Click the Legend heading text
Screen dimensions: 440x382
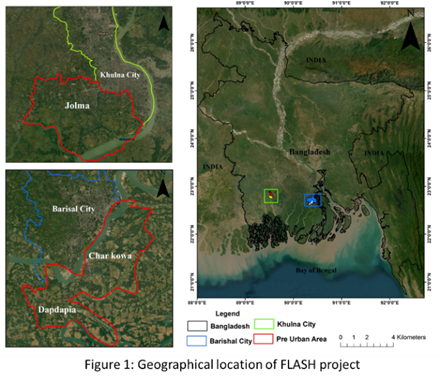pyautogui.click(x=227, y=314)
